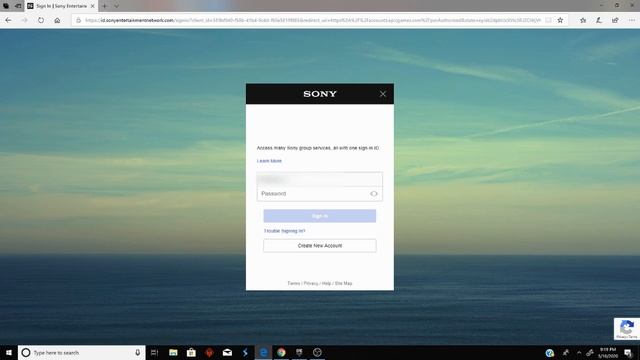Image resolution: width=640 pixels, height=360 pixels.
Task: Click the taskbar search box
Action: 82,353
